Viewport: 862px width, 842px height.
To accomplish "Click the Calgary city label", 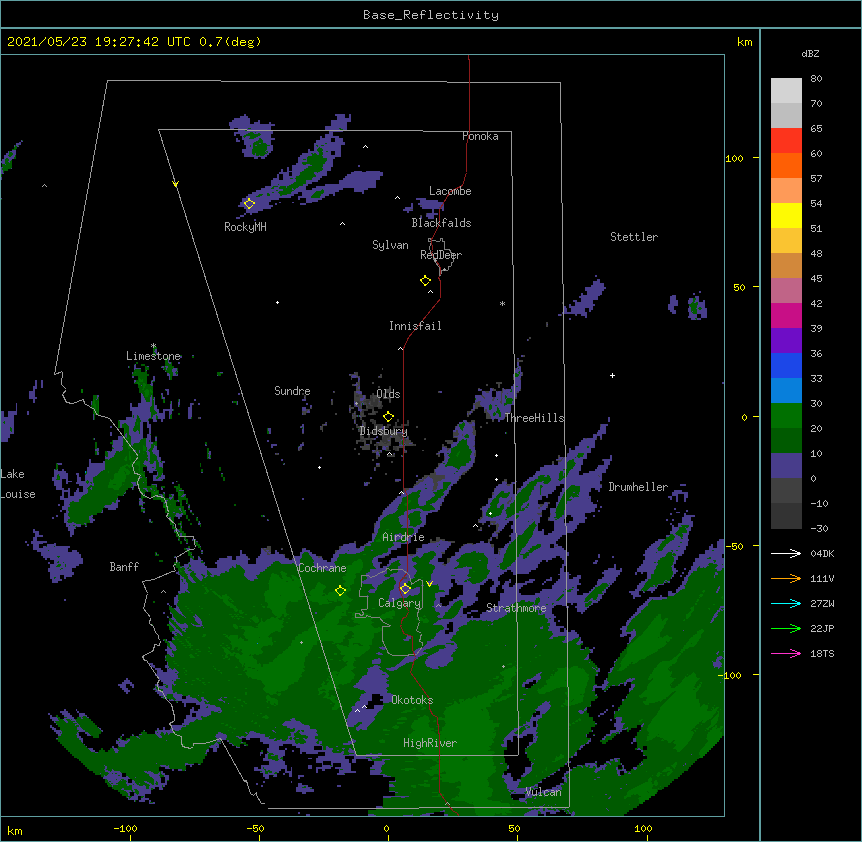I will pyautogui.click(x=399, y=603).
